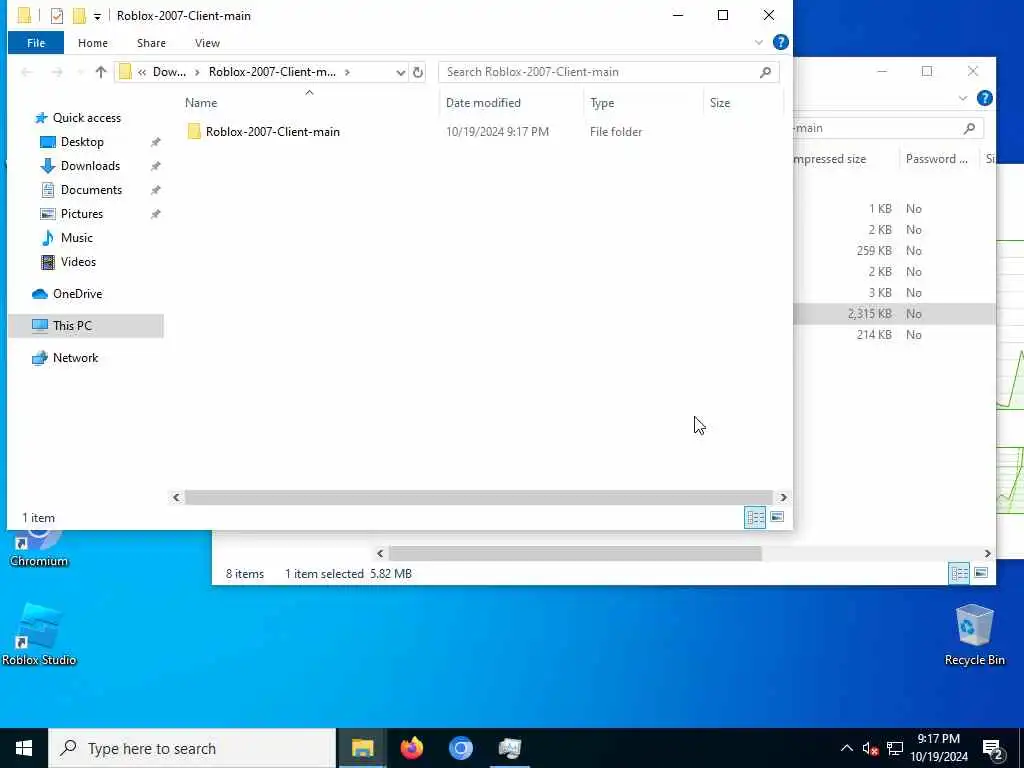This screenshot has width=1024, height=768.
Task: Switch front window to Large icons view
Action: point(776,517)
